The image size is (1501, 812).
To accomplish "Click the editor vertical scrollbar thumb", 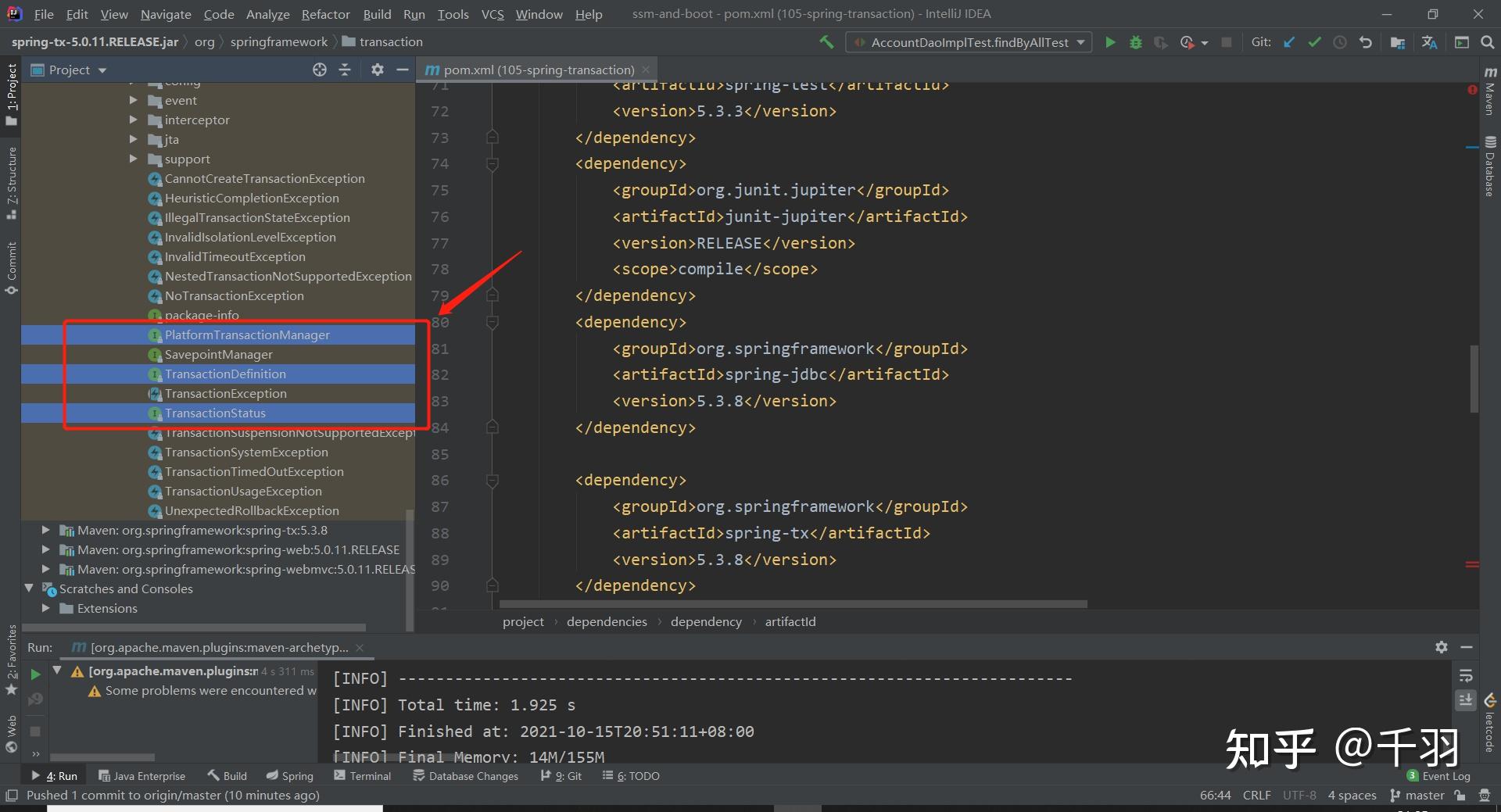I will click(x=1474, y=378).
